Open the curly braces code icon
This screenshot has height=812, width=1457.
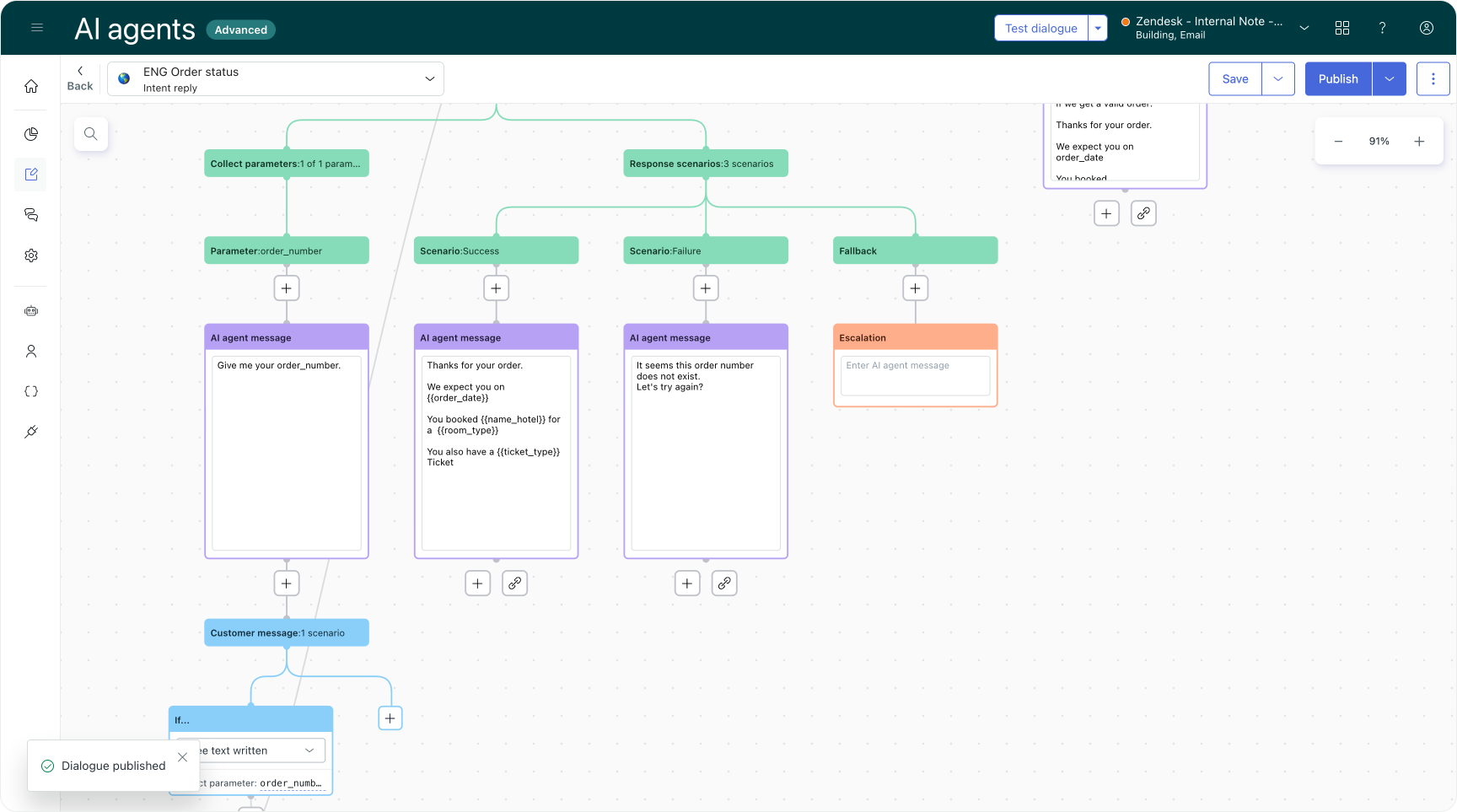click(31, 391)
